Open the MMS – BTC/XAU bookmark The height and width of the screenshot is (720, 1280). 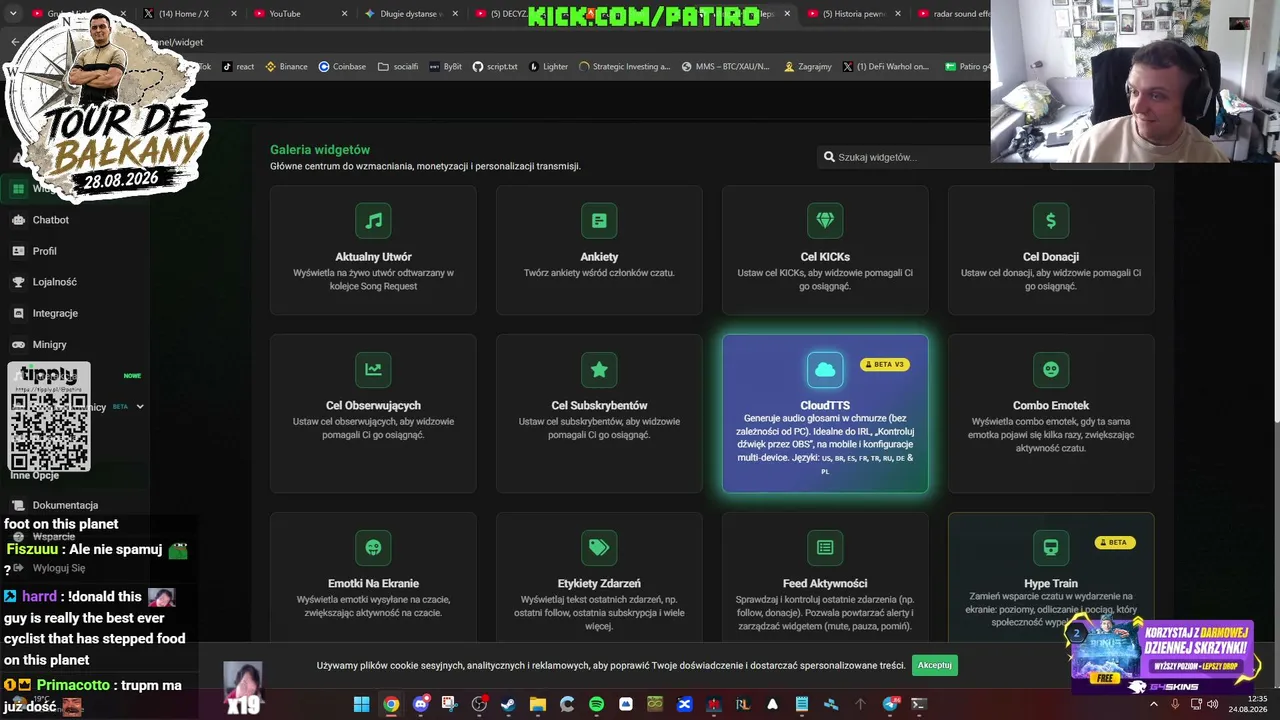click(725, 67)
